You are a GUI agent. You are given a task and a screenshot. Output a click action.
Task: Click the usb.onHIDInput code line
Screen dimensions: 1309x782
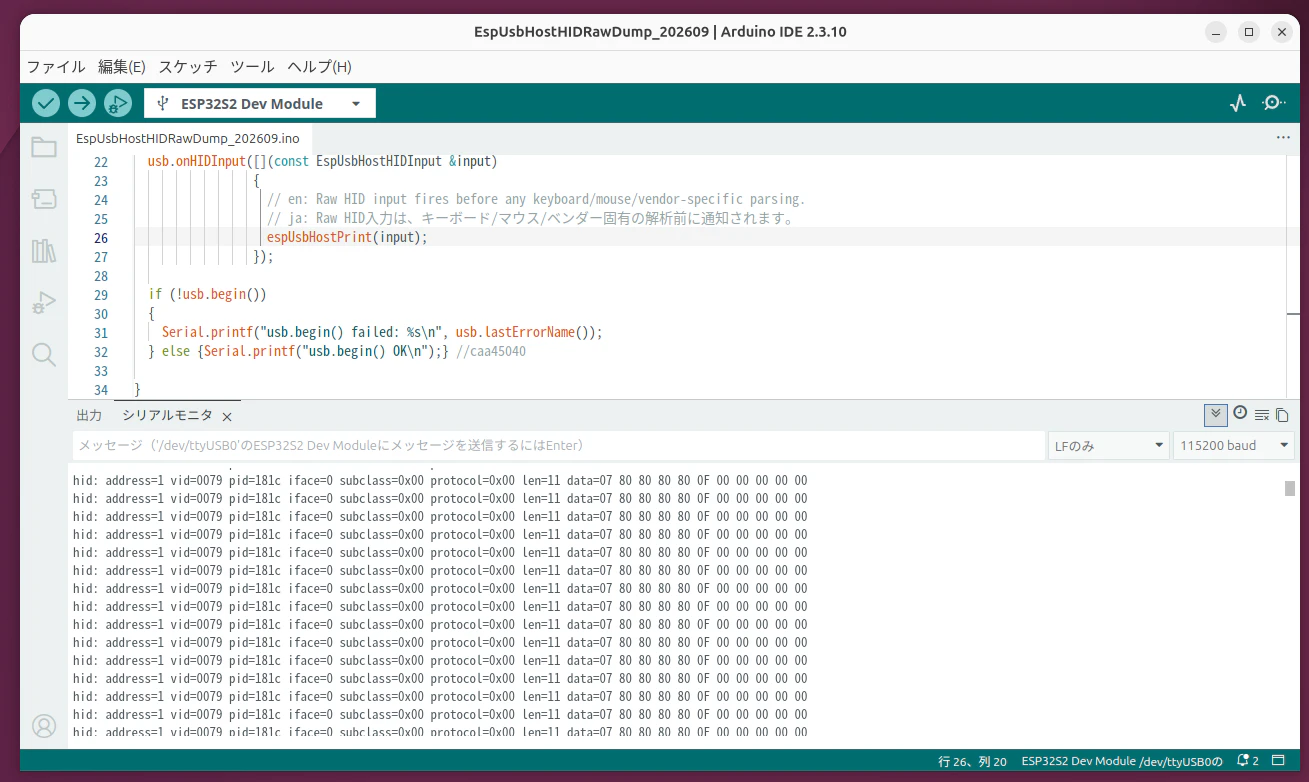click(x=322, y=162)
